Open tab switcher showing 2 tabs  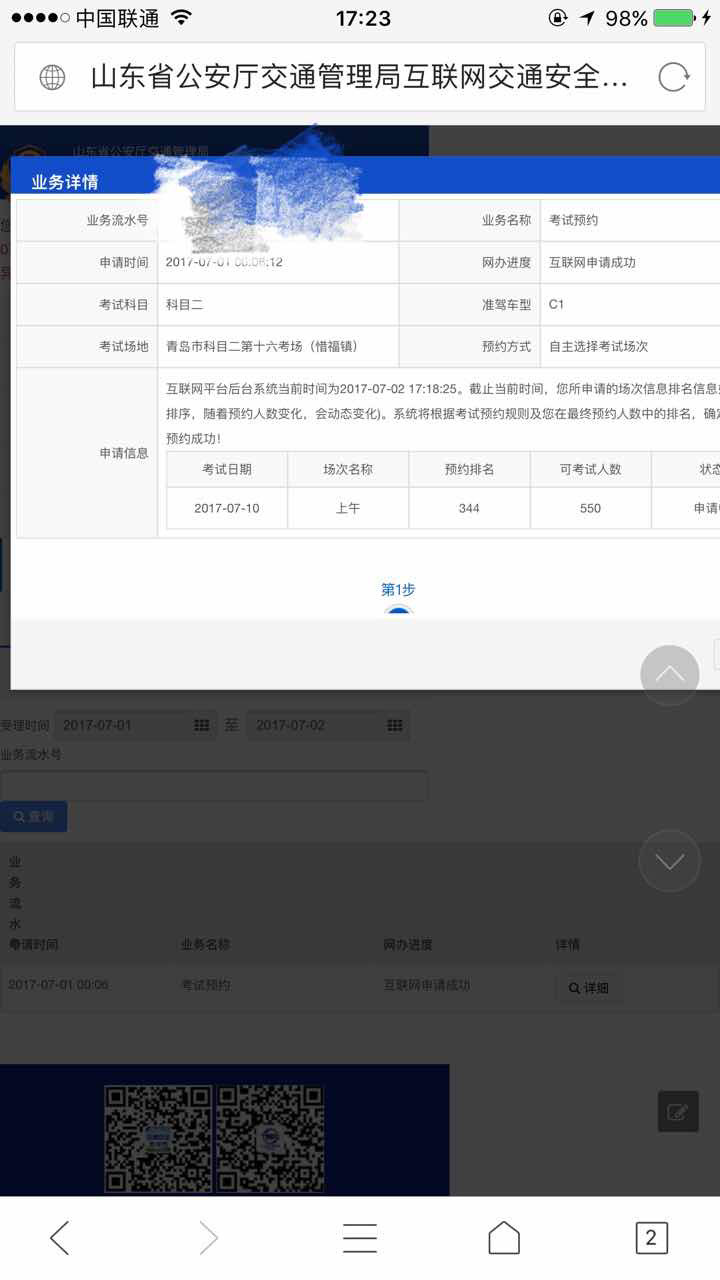click(651, 1238)
